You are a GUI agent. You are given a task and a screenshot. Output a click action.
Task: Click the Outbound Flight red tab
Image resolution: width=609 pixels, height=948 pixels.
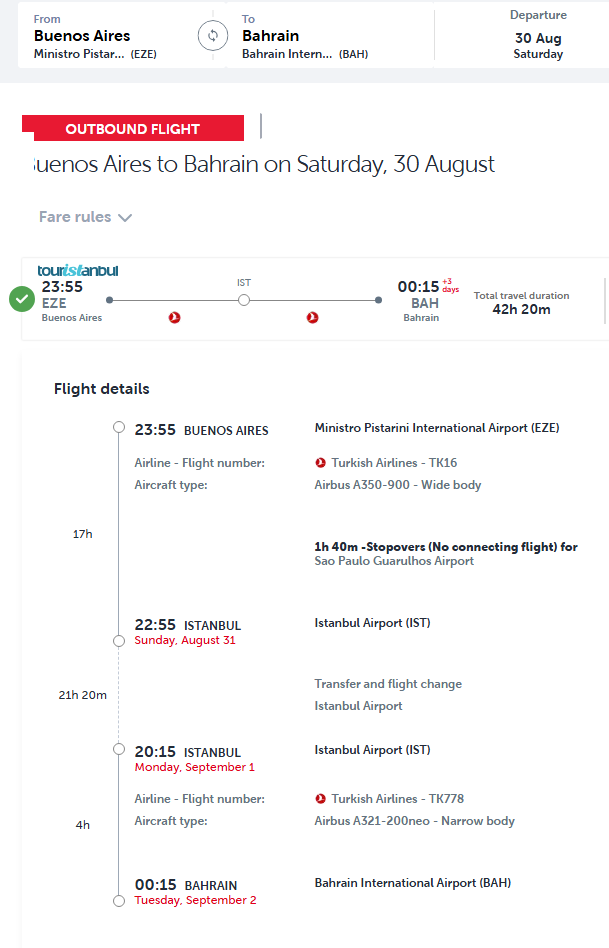point(133,128)
